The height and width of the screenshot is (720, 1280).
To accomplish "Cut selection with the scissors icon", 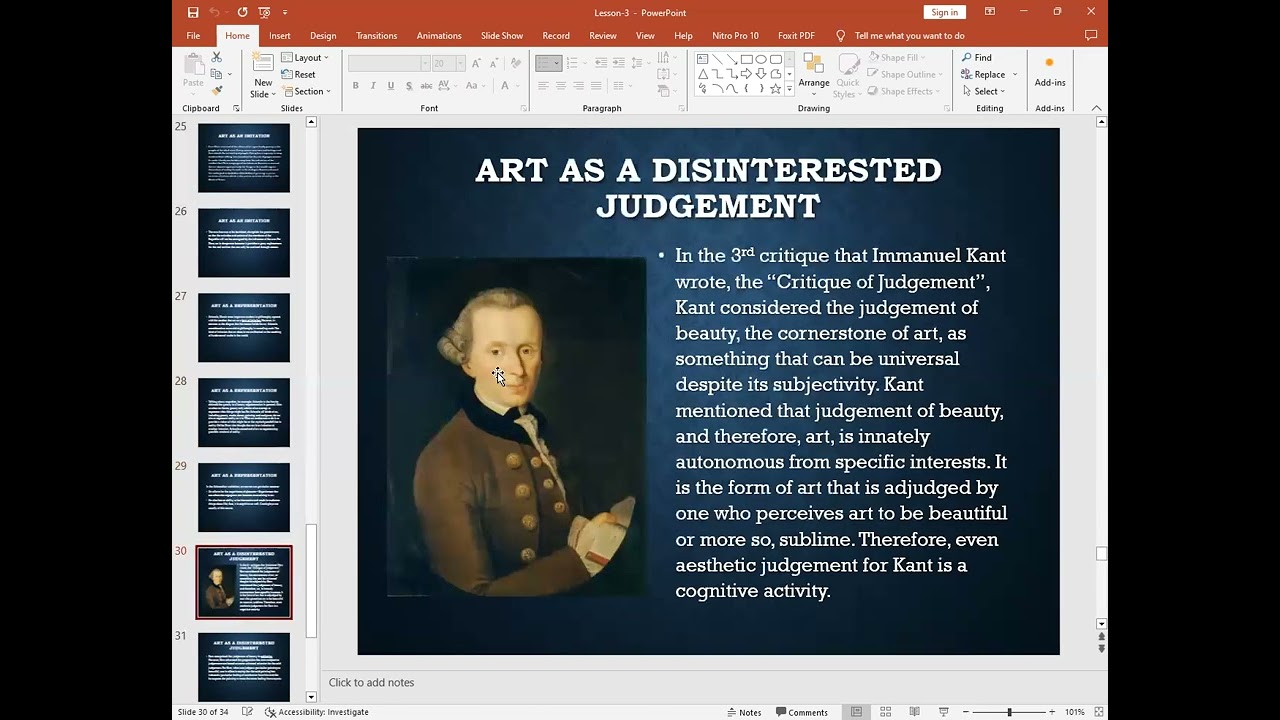I will tap(216, 57).
